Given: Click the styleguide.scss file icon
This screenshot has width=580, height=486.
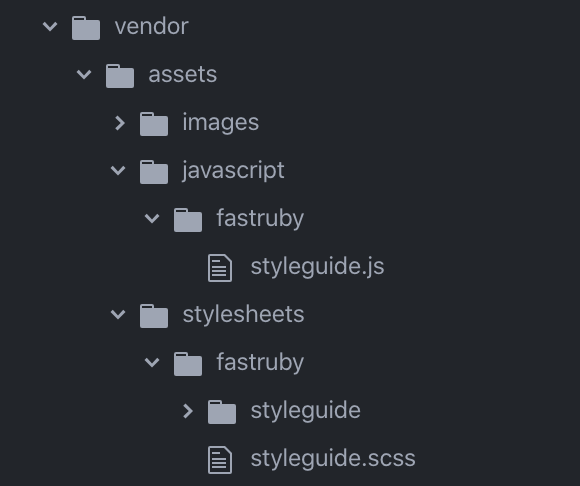Looking at the screenshot, I should 220,460.
